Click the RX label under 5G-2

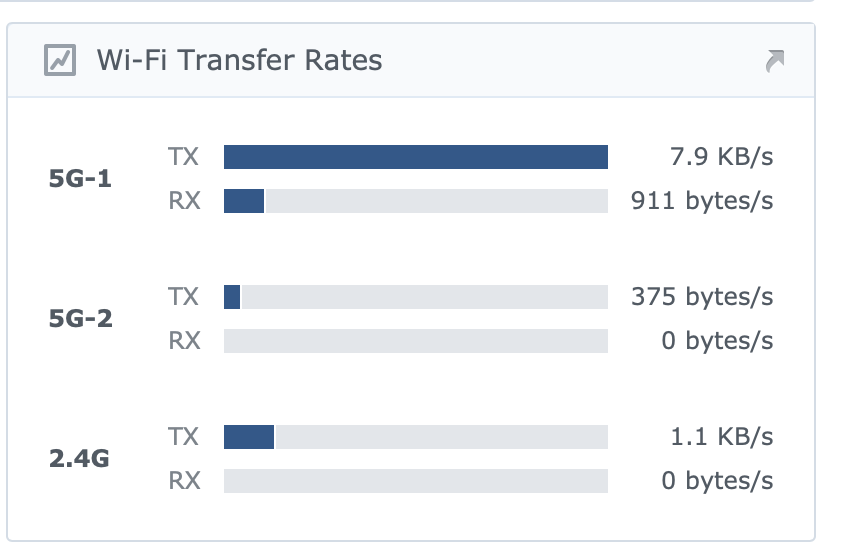tap(184, 341)
